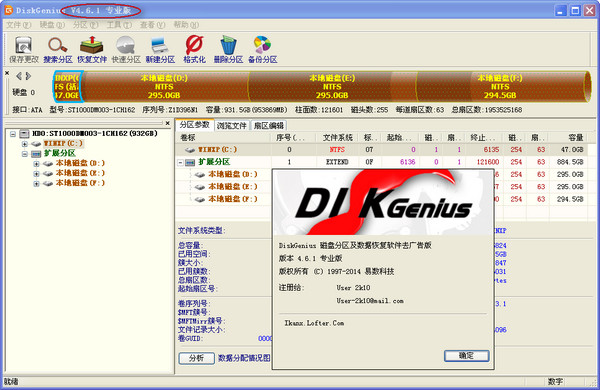Expand the WINXP (C:) tree node
This screenshot has width=600, height=390.
pos(24,144)
